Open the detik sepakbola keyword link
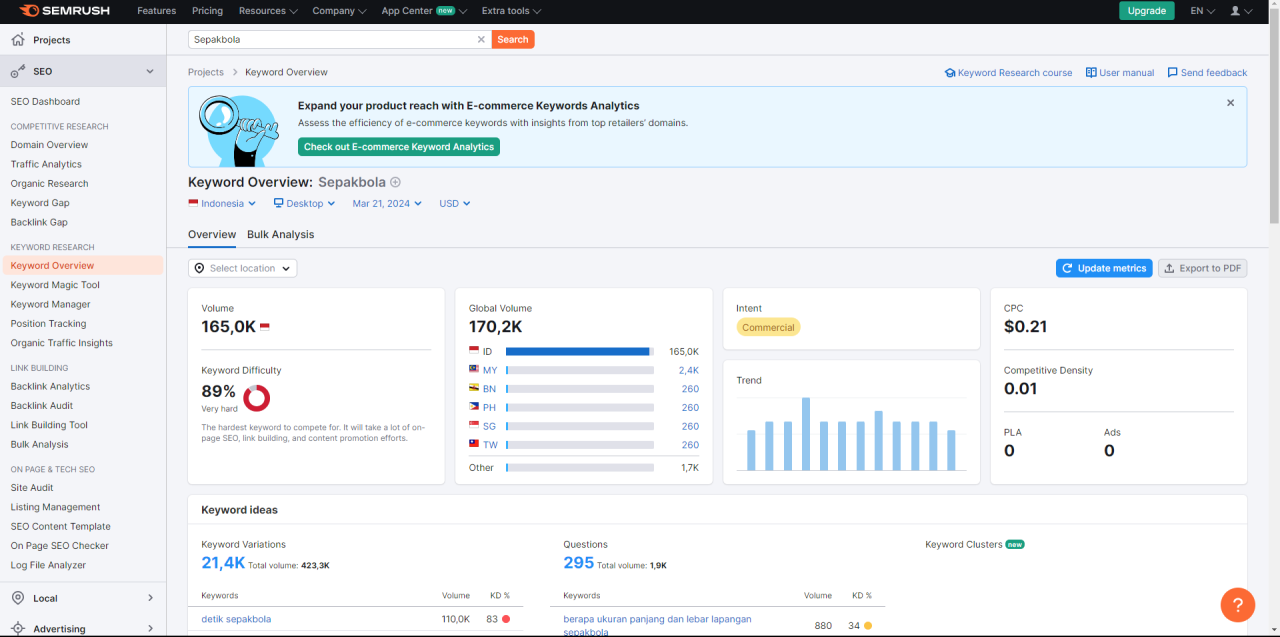The height and width of the screenshot is (637, 1280). click(x=236, y=619)
